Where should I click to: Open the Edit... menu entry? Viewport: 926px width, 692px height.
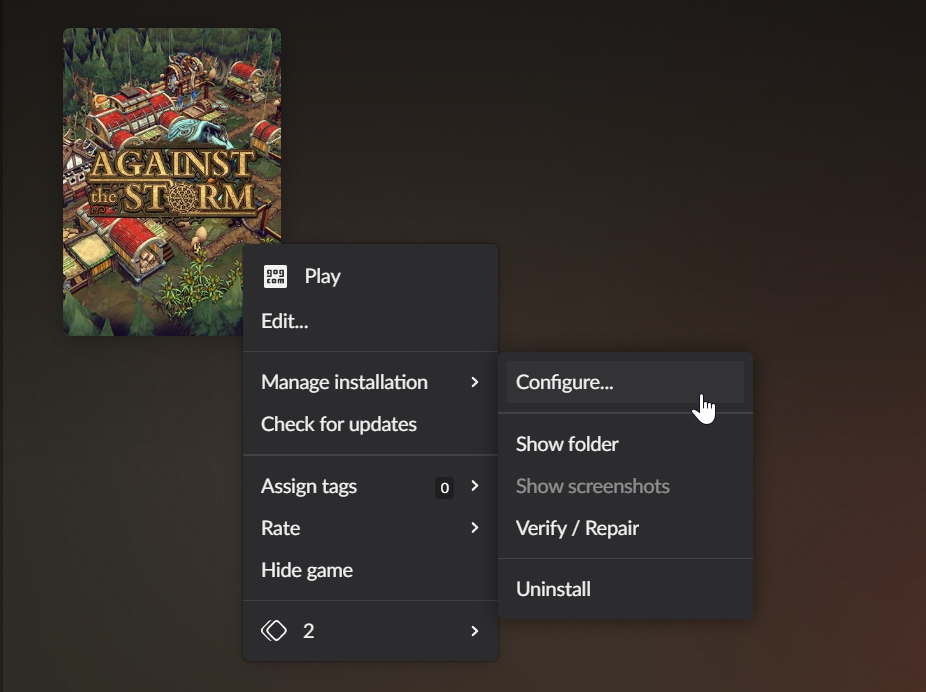(370, 321)
